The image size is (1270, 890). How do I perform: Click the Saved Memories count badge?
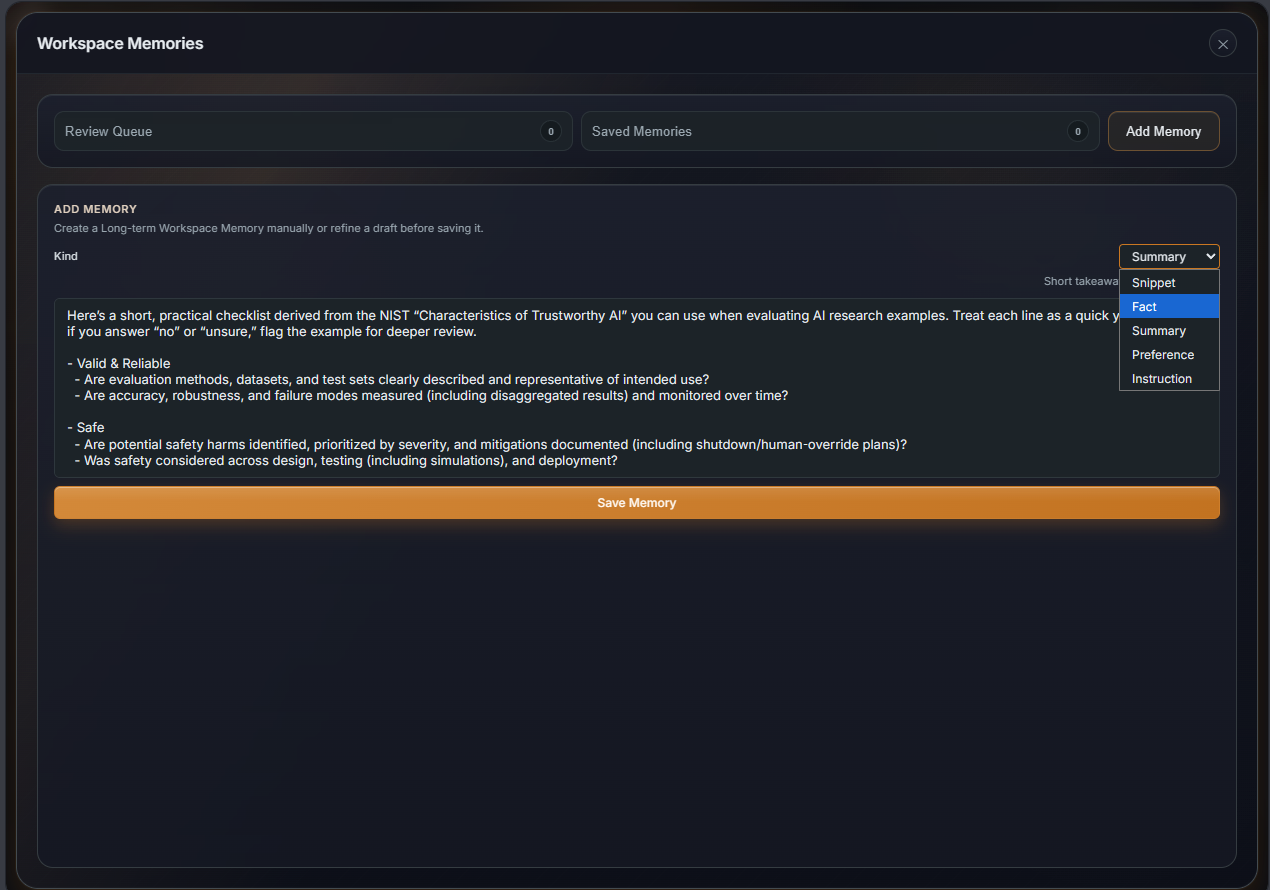pos(1077,131)
